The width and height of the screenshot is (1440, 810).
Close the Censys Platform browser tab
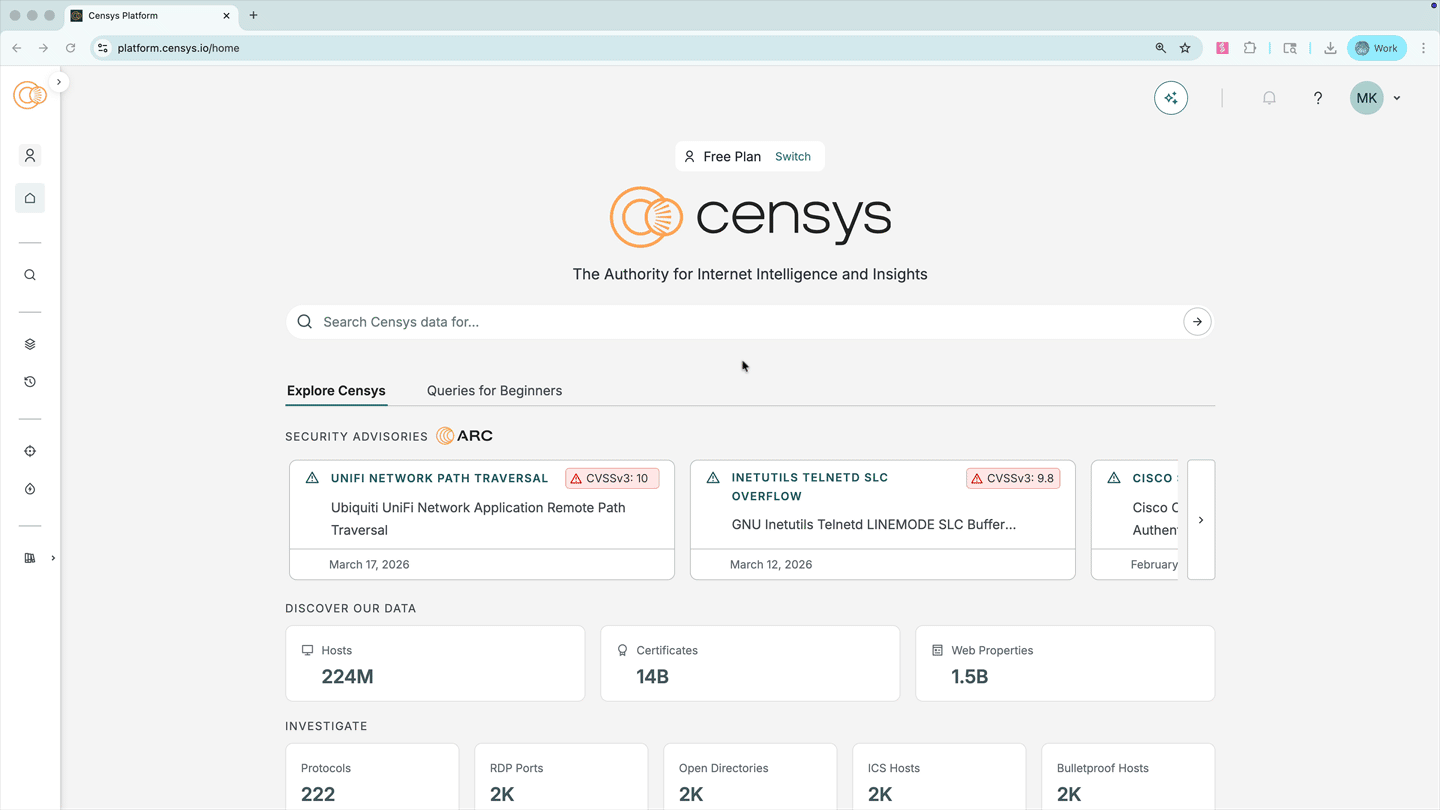pos(226,16)
